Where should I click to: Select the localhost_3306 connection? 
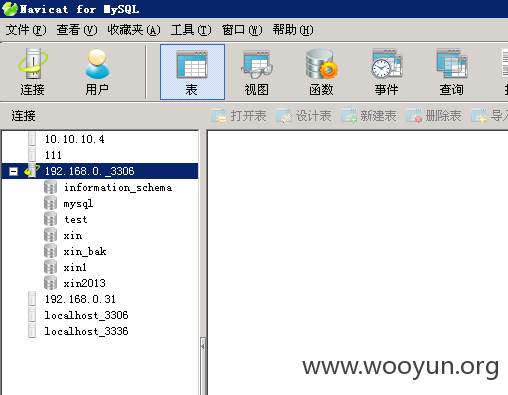point(86,315)
